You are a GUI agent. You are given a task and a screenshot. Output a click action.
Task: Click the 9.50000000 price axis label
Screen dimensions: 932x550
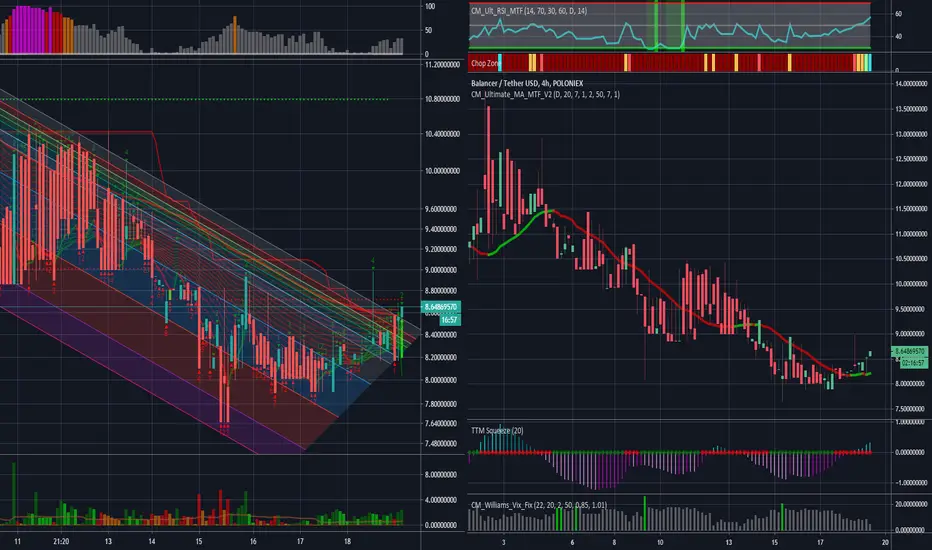(911, 309)
